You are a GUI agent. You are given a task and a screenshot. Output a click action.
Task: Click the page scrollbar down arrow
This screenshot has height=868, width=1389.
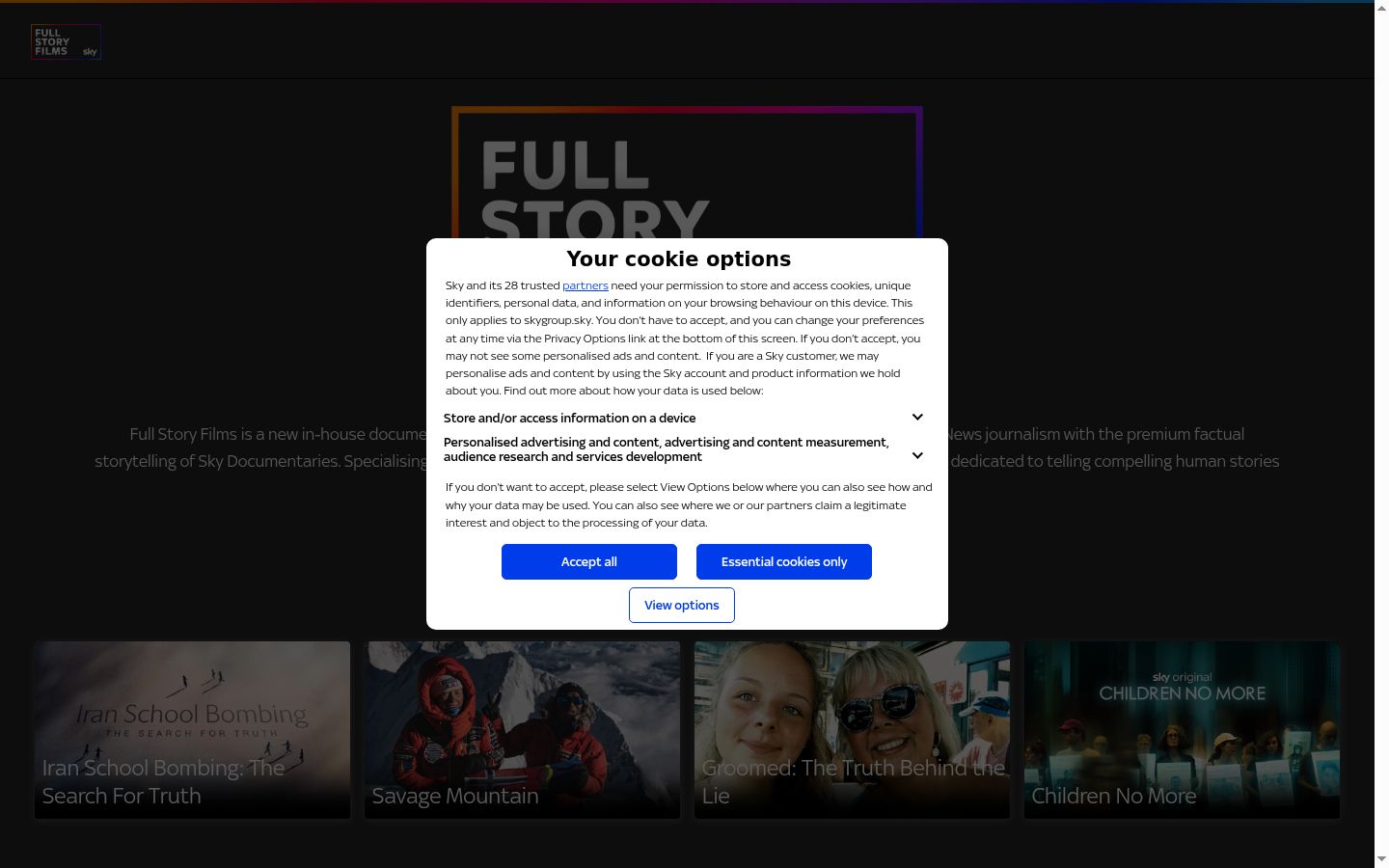1381,859
